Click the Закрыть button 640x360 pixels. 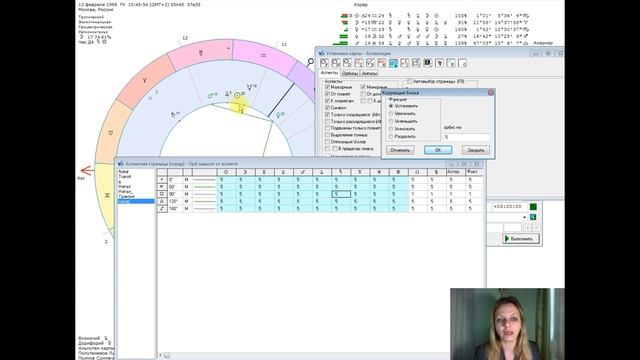[x=476, y=150]
